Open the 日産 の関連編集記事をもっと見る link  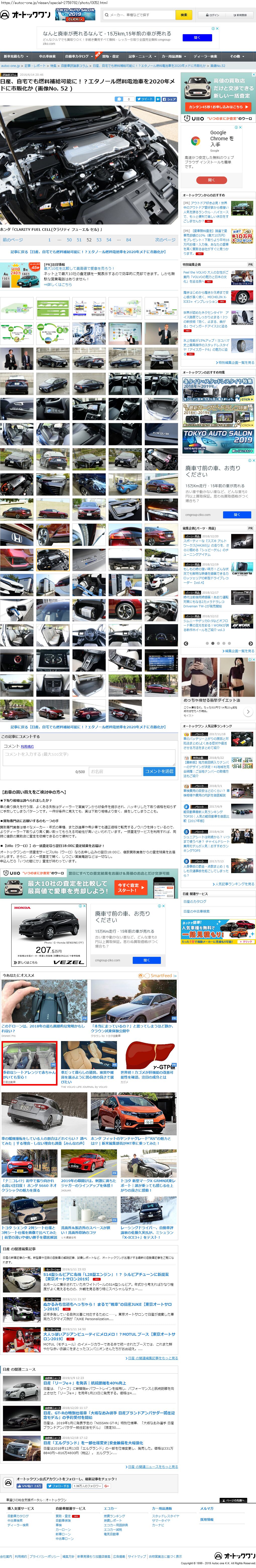tap(152, 1358)
